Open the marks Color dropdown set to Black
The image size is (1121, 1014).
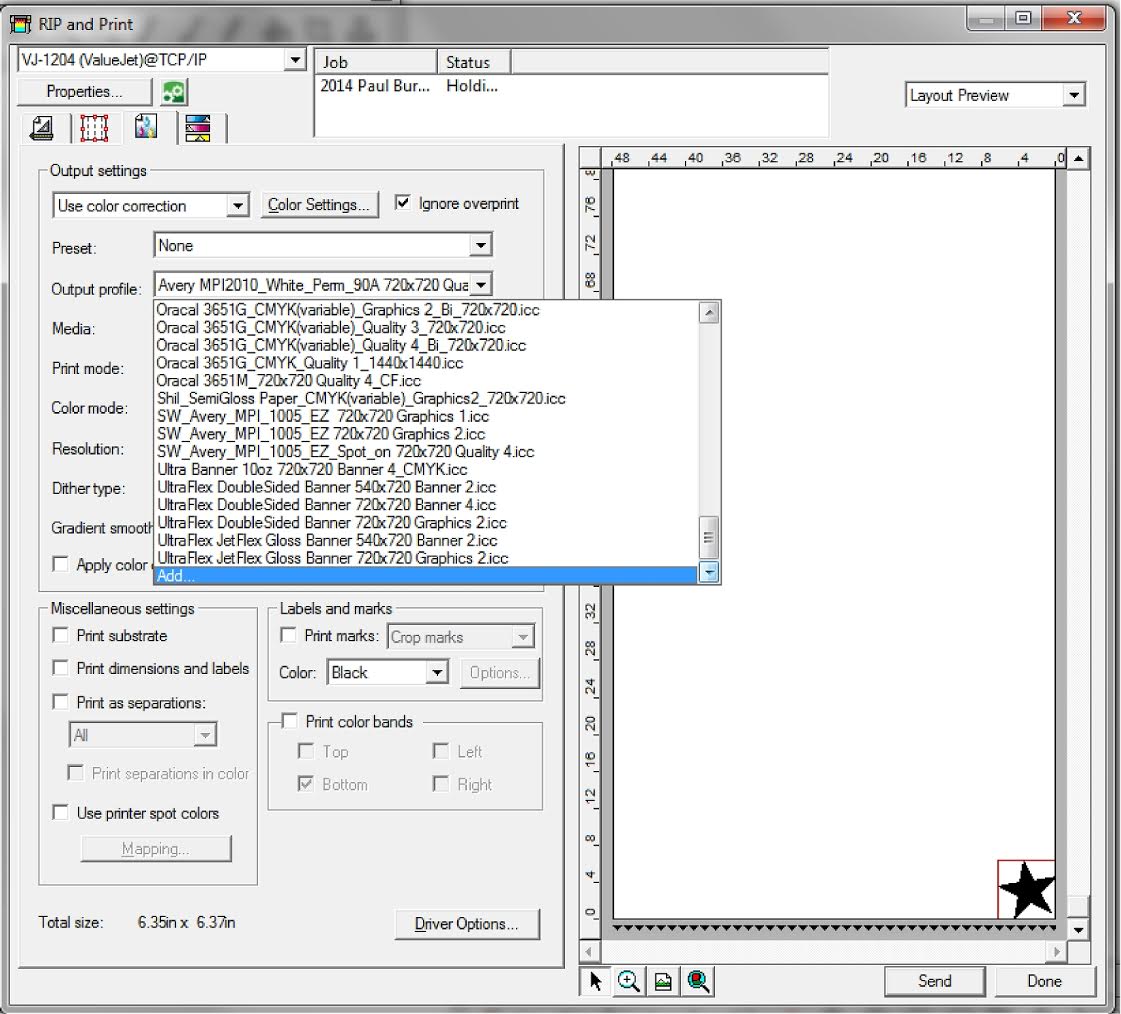(387, 672)
